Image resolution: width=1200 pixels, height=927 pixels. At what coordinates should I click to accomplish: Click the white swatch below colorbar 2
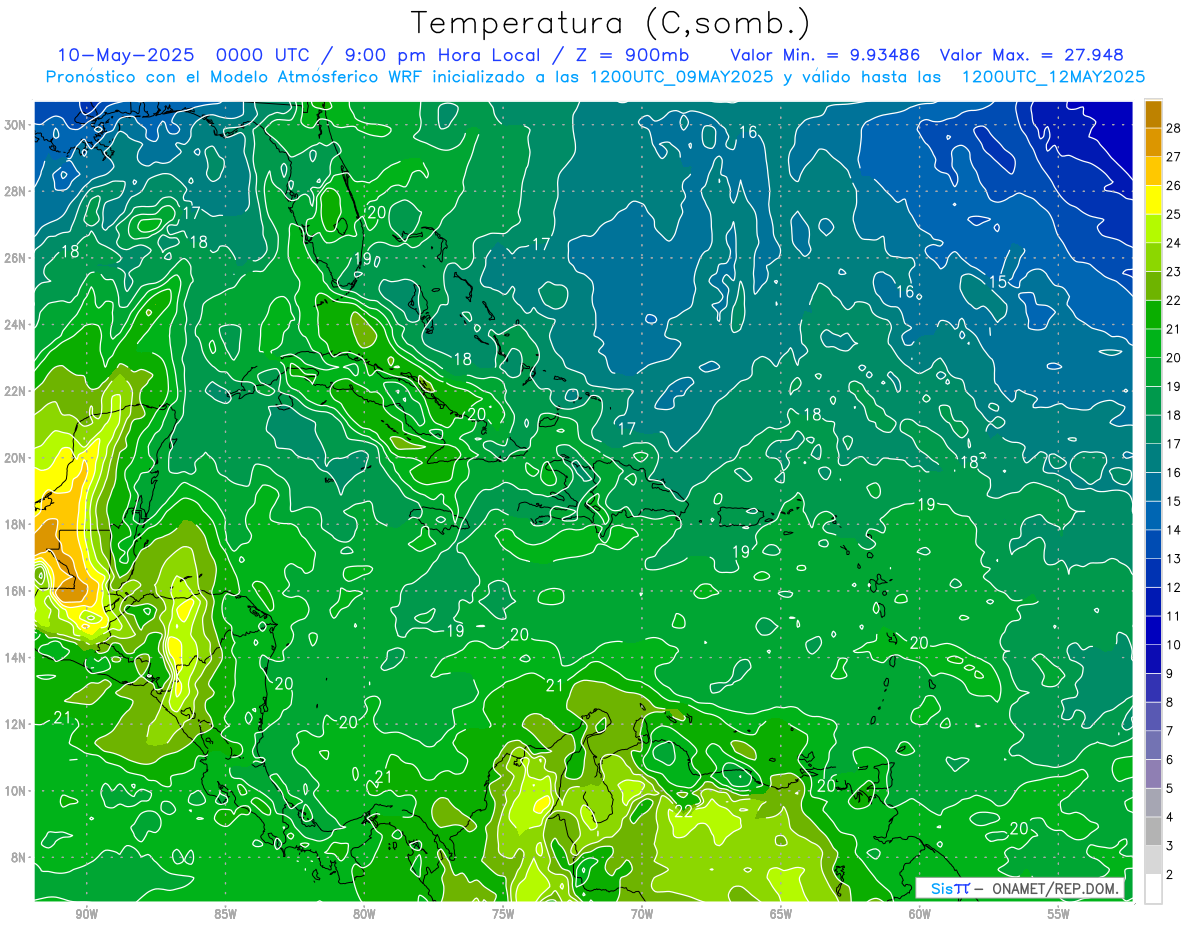tap(1153, 889)
